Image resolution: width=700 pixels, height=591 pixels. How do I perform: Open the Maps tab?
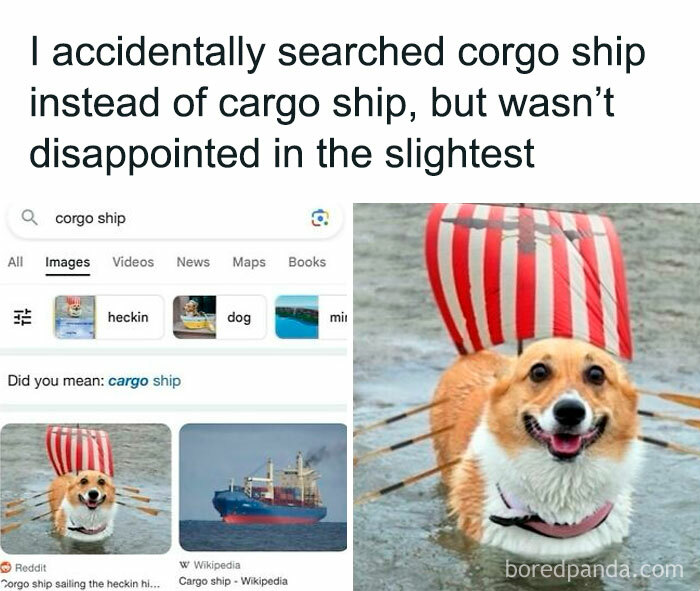pyautogui.click(x=249, y=262)
